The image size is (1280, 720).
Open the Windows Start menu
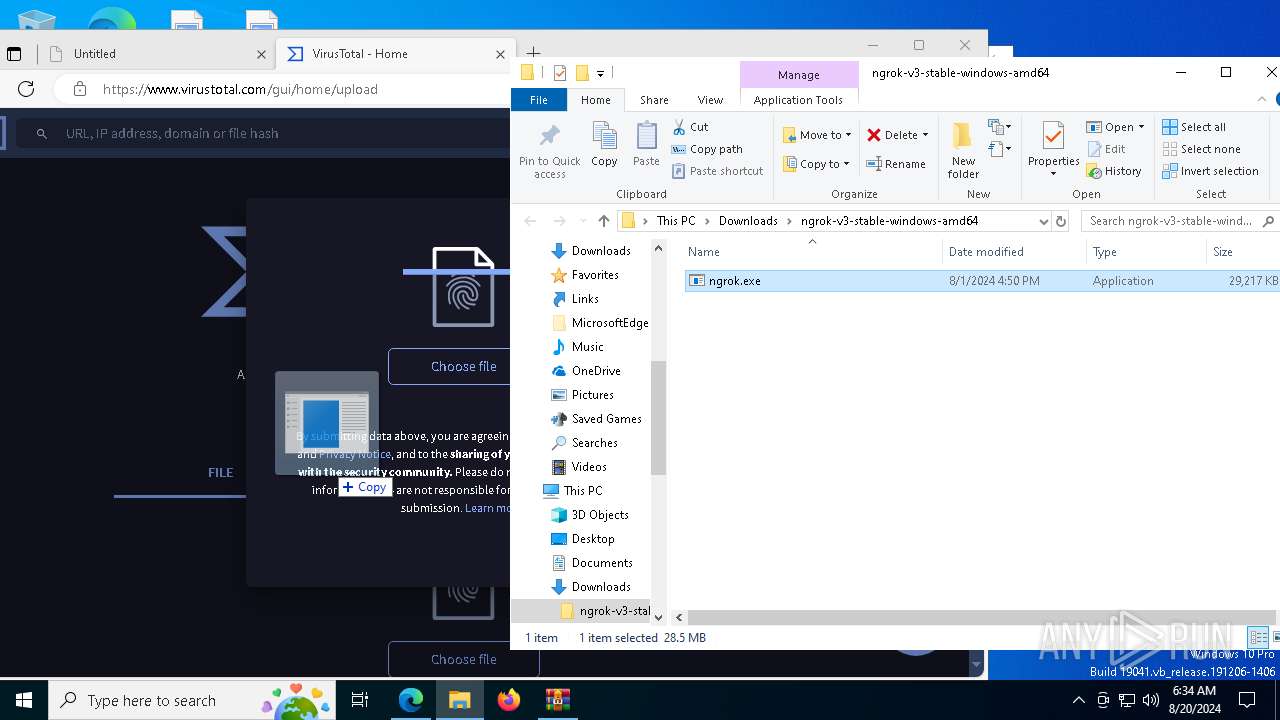tap(24, 700)
